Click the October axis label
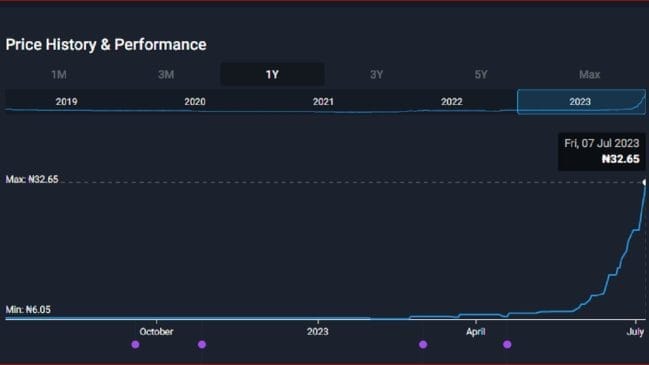Screen dimensions: 649x365 (x=156, y=331)
